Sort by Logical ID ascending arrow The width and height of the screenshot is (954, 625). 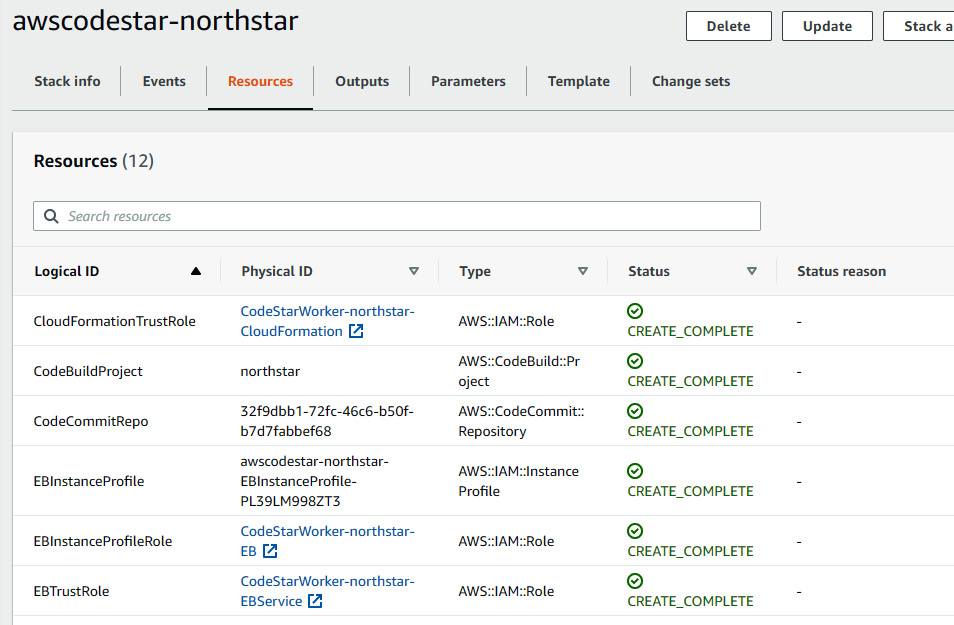click(x=195, y=271)
